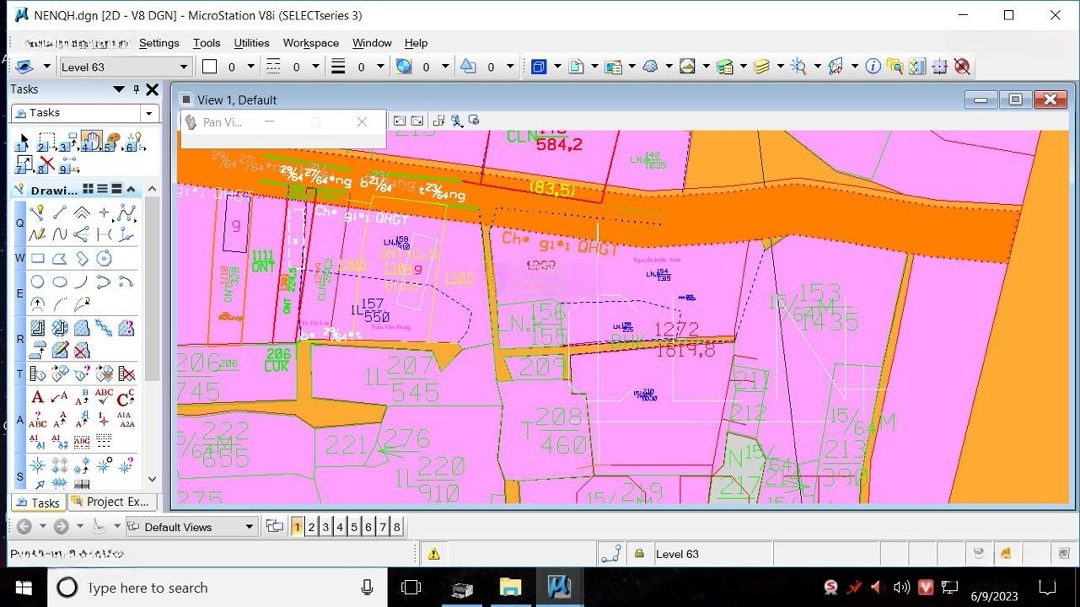Image resolution: width=1080 pixels, height=607 pixels.
Task: Select the Place Circle tool
Action: (x=37, y=282)
